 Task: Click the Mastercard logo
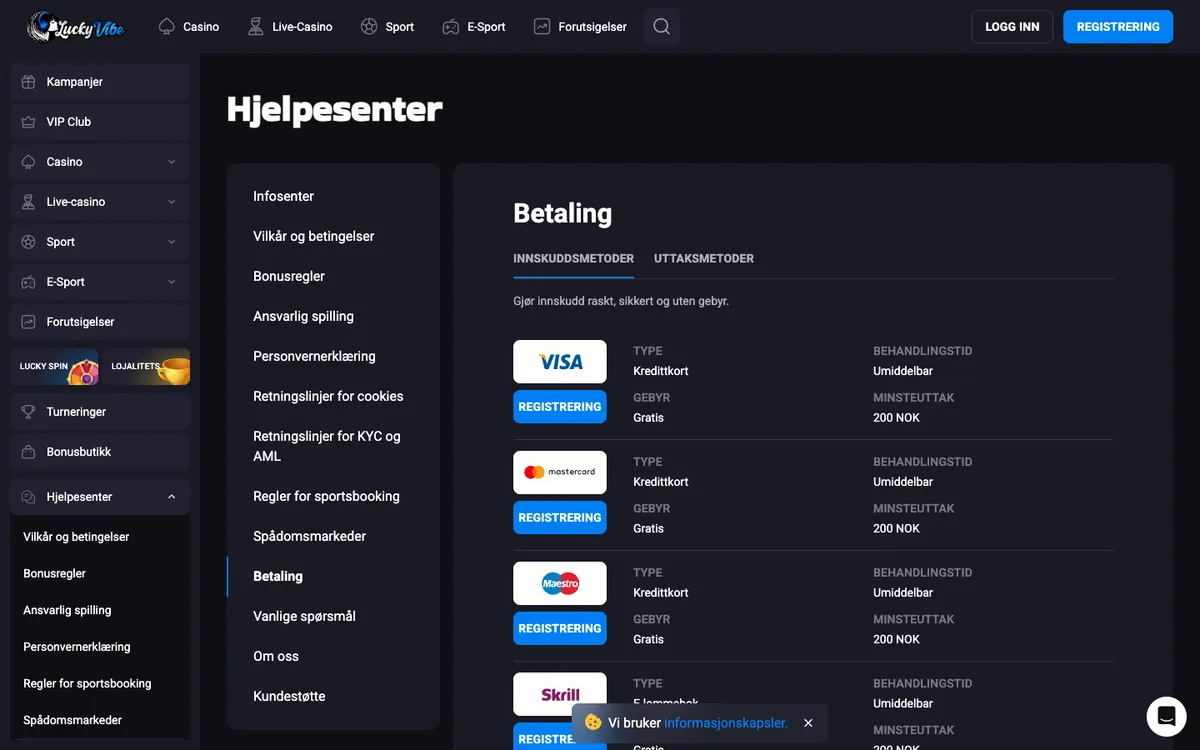(x=560, y=472)
